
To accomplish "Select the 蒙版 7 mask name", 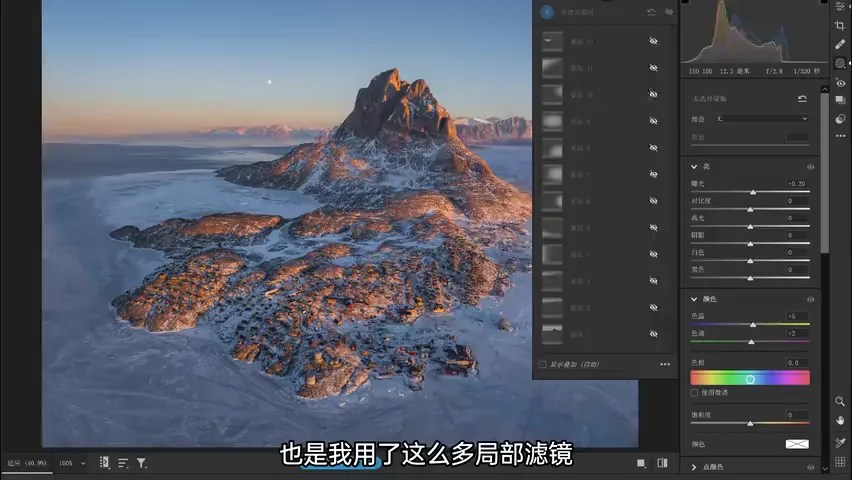I will 580,174.
